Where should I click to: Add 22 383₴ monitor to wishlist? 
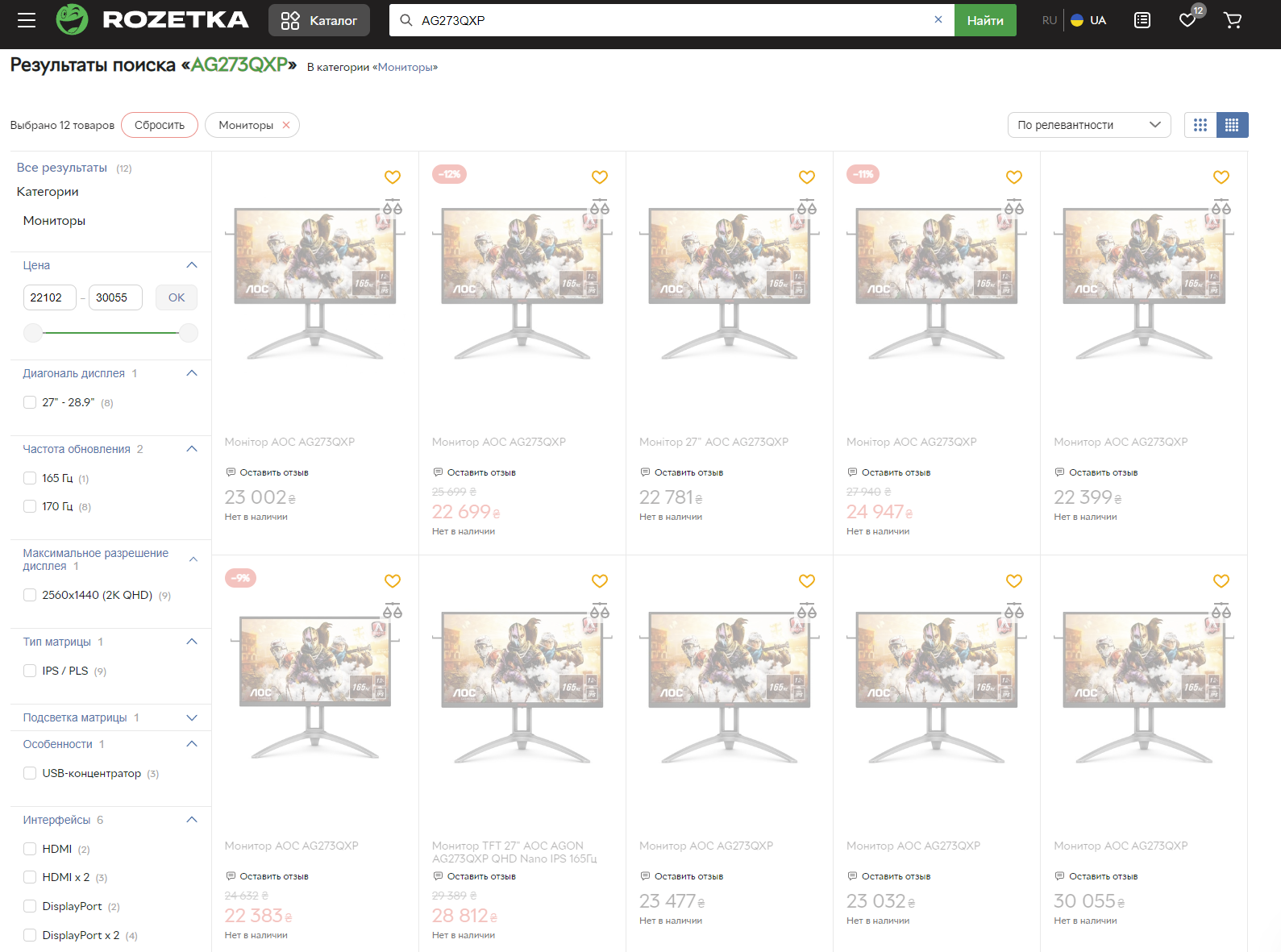393,581
